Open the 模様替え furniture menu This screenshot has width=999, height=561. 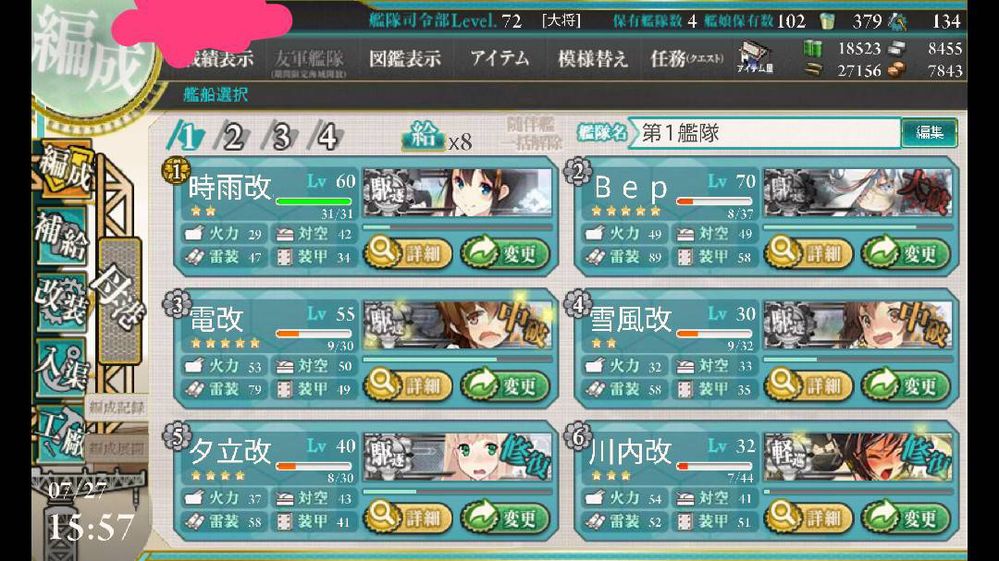[593, 59]
